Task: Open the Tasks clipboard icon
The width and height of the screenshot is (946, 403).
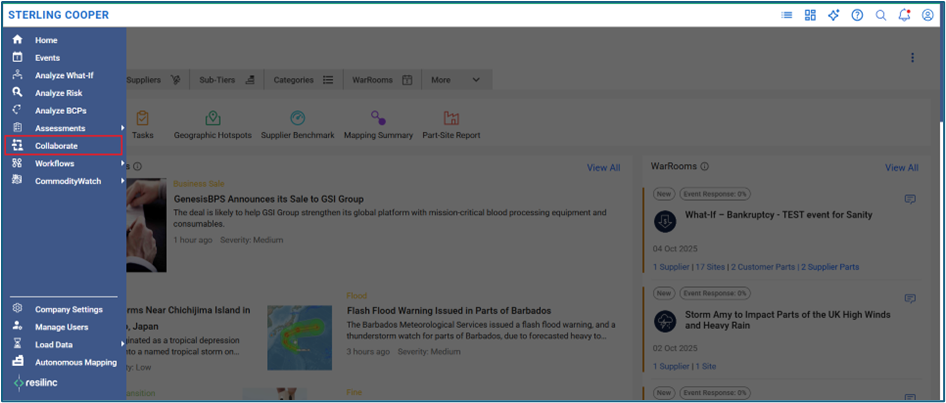Action: click(142, 118)
